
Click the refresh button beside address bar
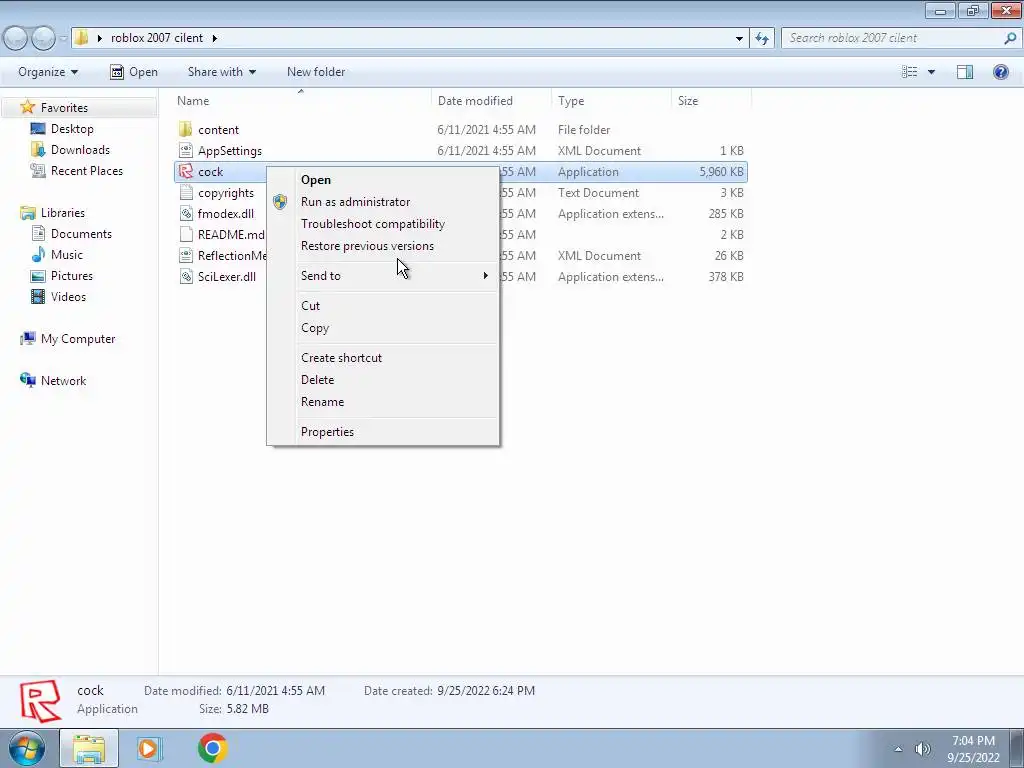click(761, 39)
